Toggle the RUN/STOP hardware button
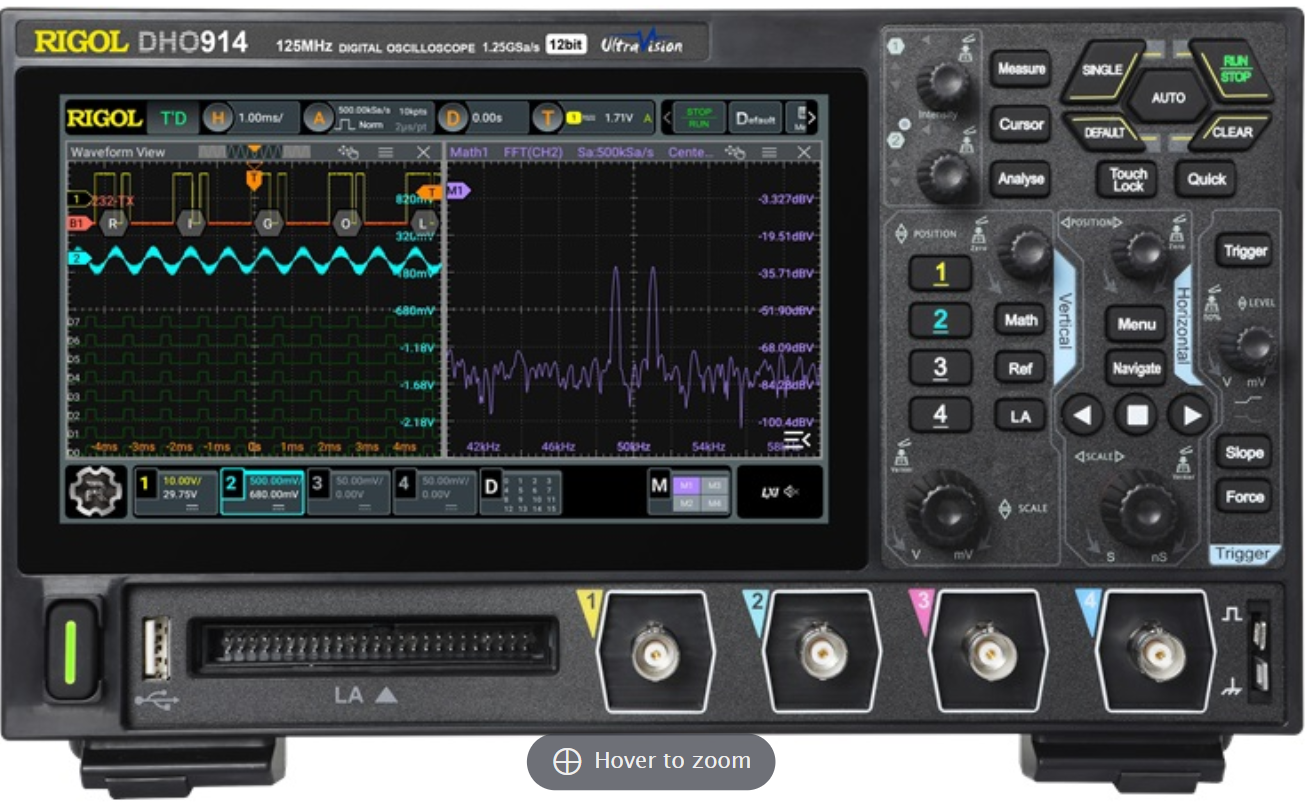The image size is (1316, 802). point(1234,69)
